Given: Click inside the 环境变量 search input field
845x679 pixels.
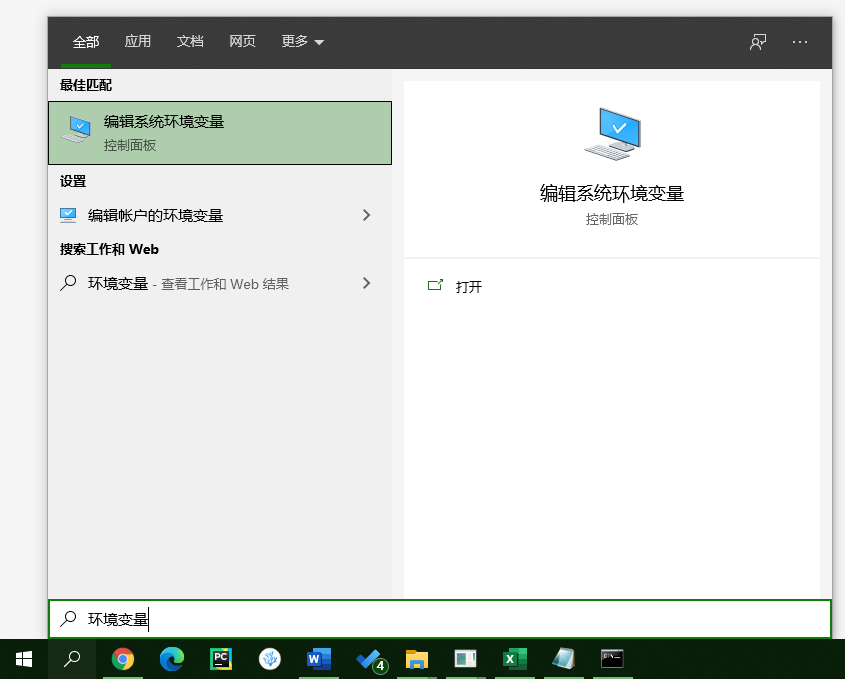Looking at the screenshot, I should click(x=440, y=619).
